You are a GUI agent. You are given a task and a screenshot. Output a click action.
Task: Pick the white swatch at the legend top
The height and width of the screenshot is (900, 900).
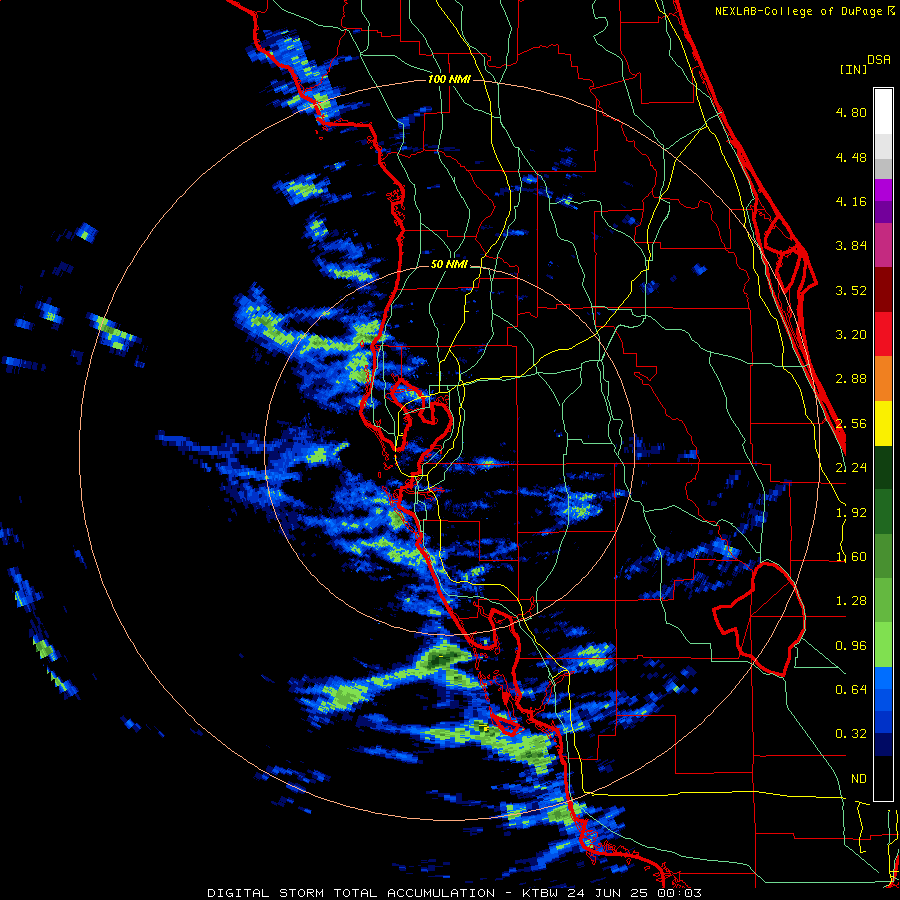point(883,111)
